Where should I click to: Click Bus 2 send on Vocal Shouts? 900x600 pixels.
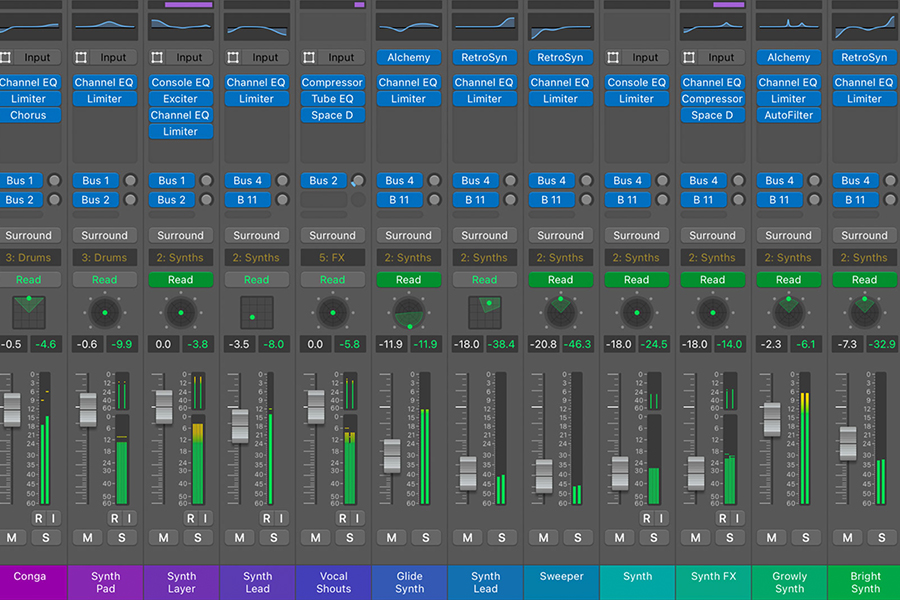(x=323, y=180)
